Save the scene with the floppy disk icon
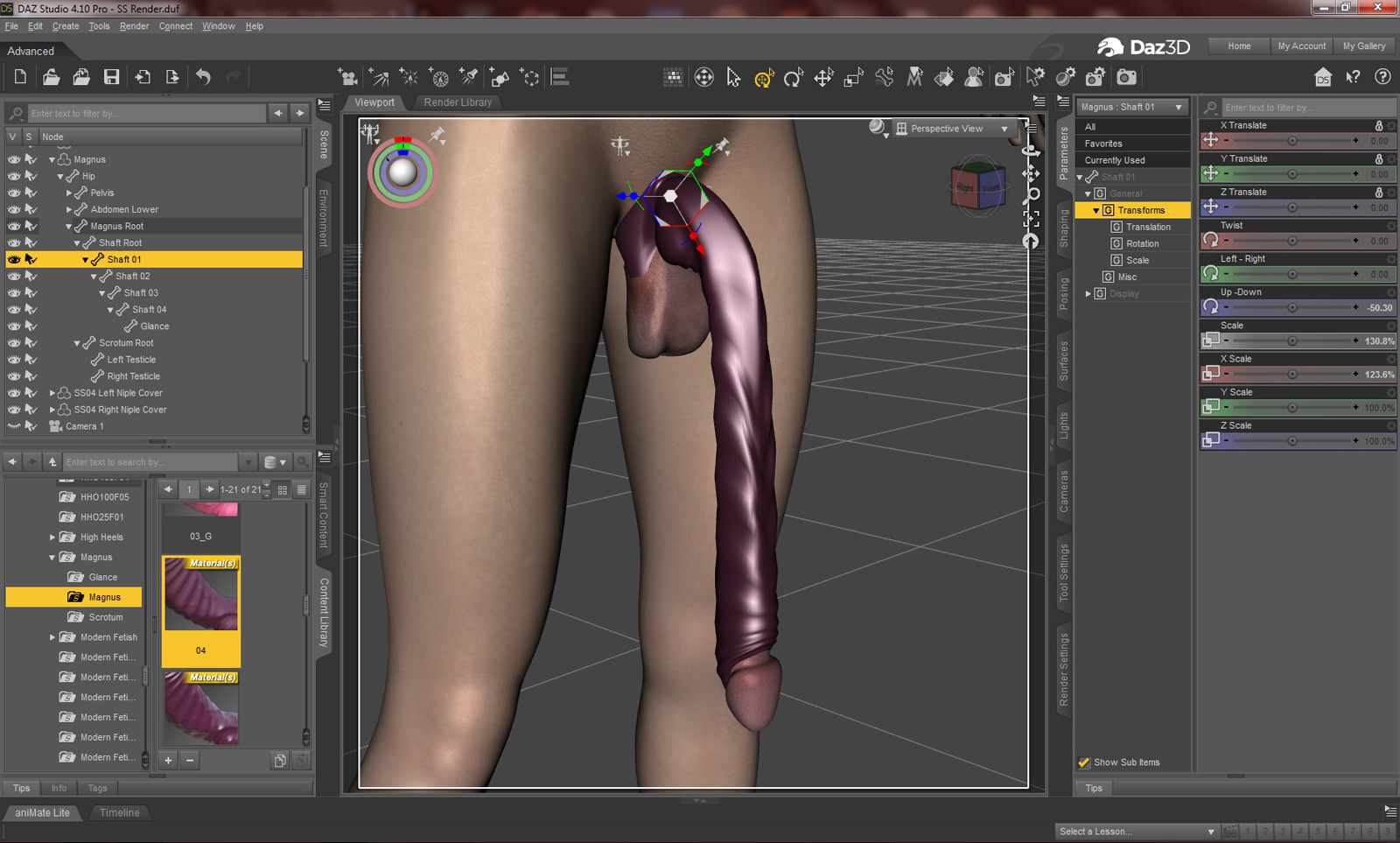The height and width of the screenshot is (843, 1400). click(111, 77)
